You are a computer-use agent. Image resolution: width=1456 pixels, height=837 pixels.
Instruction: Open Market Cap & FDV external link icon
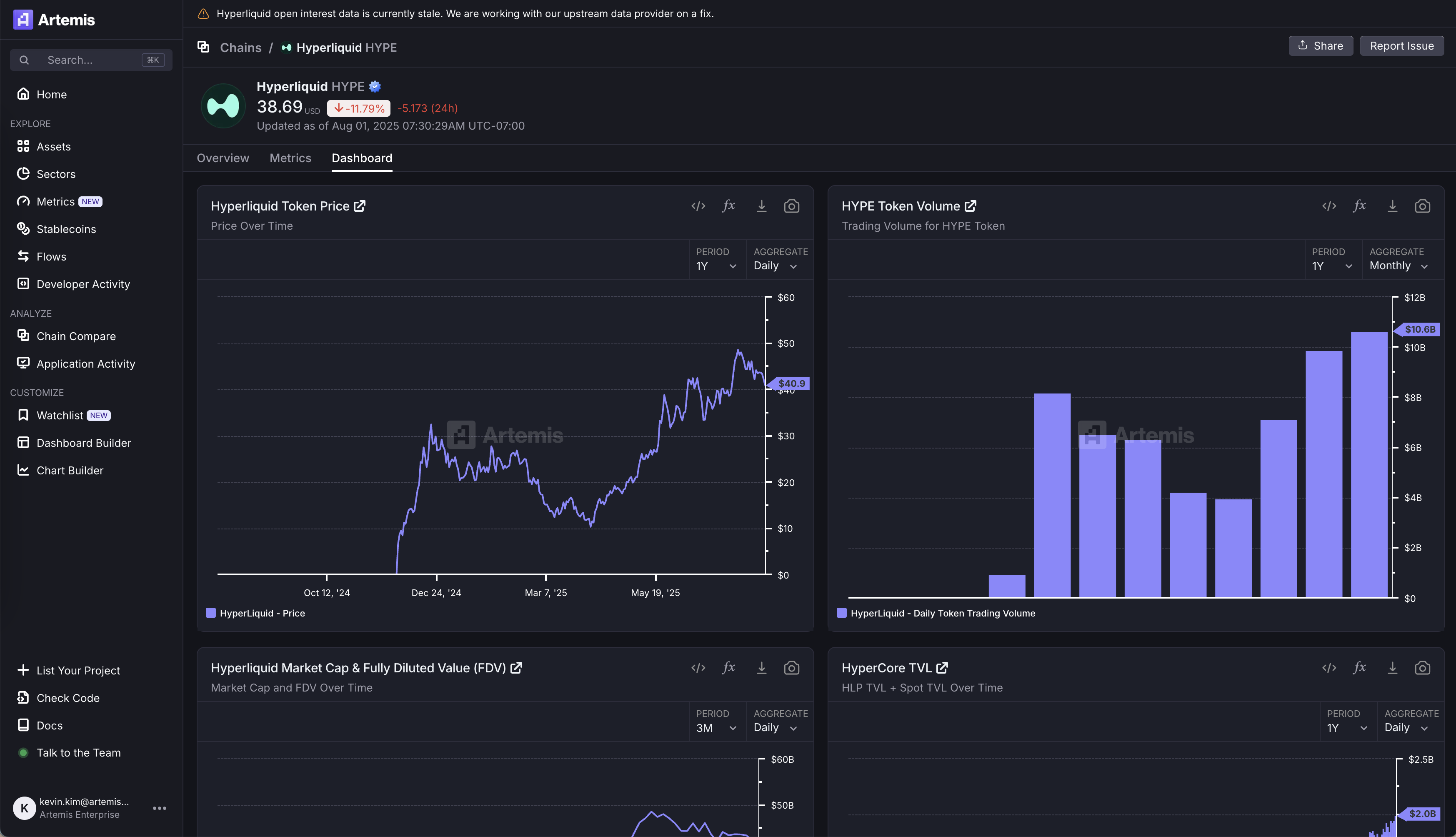pyautogui.click(x=516, y=667)
